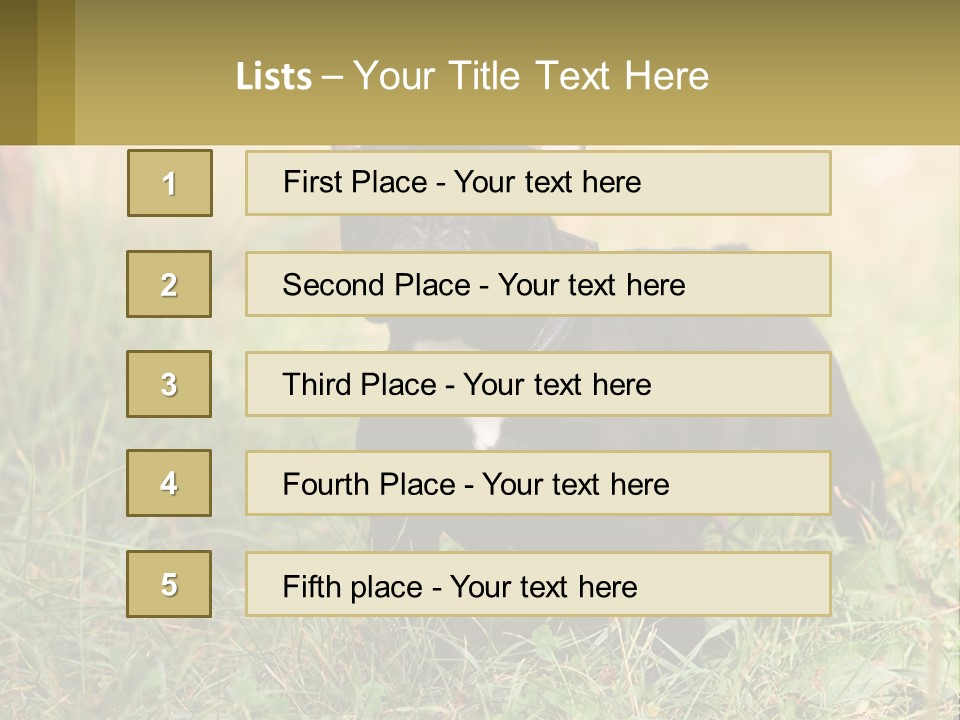
Task: Click the Second Place text box
Action: coord(538,284)
